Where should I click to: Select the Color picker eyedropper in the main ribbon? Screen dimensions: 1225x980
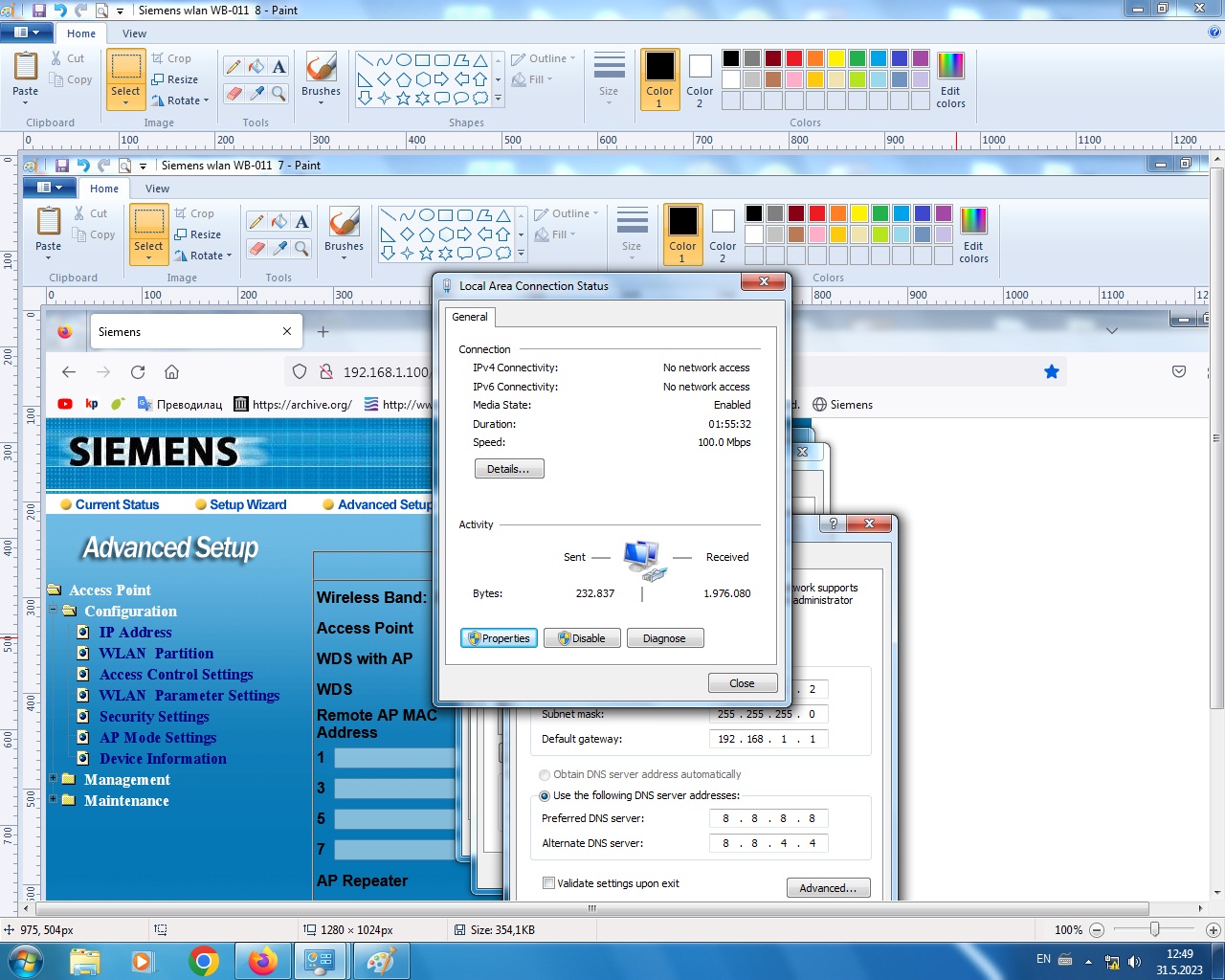pyautogui.click(x=256, y=93)
